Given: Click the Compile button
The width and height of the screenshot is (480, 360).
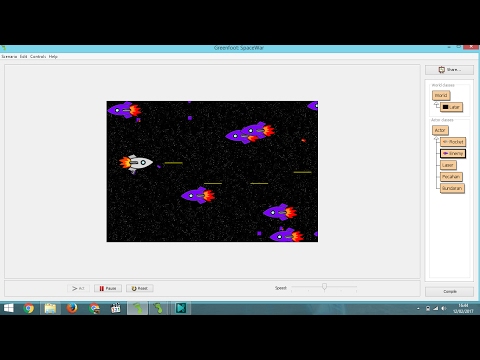Looking at the screenshot, I should point(449,291).
